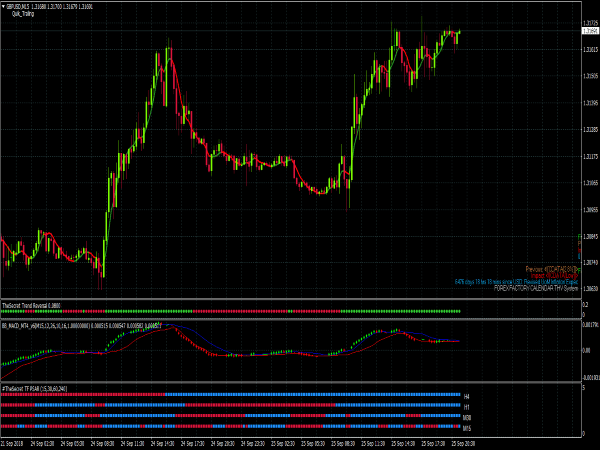Click the orange Previous news line
This screenshot has height=450, width=600.
[552, 269]
